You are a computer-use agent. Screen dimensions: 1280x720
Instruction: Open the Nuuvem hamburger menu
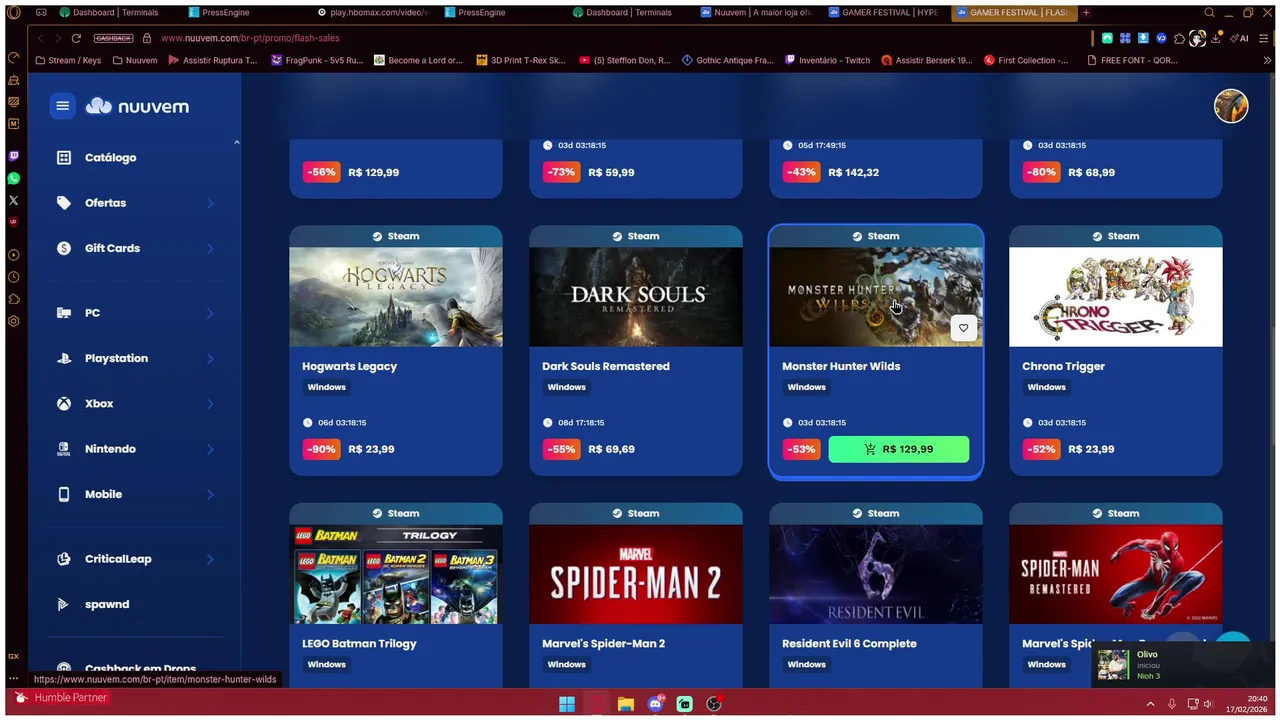click(x=63, y=106)
